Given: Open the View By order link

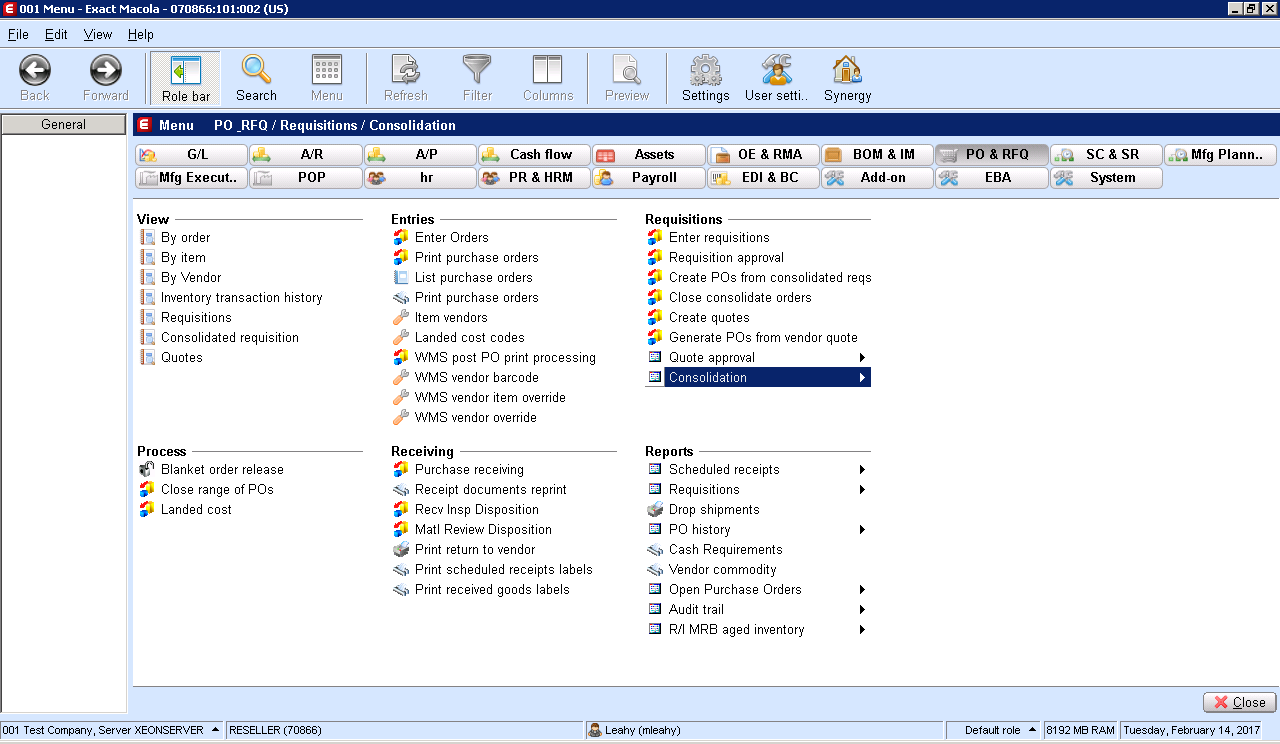Looking at the screenshot, I should click(x=185, y=238).
